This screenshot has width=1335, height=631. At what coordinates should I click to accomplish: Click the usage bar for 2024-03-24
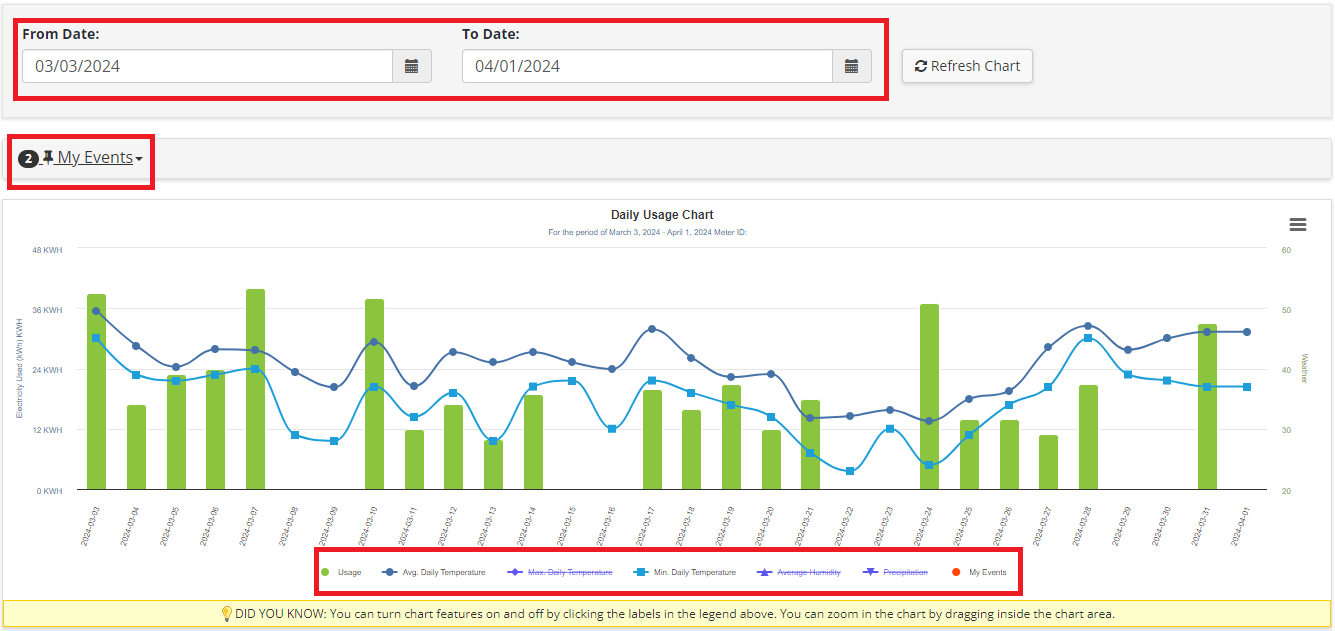pos(929,397)
